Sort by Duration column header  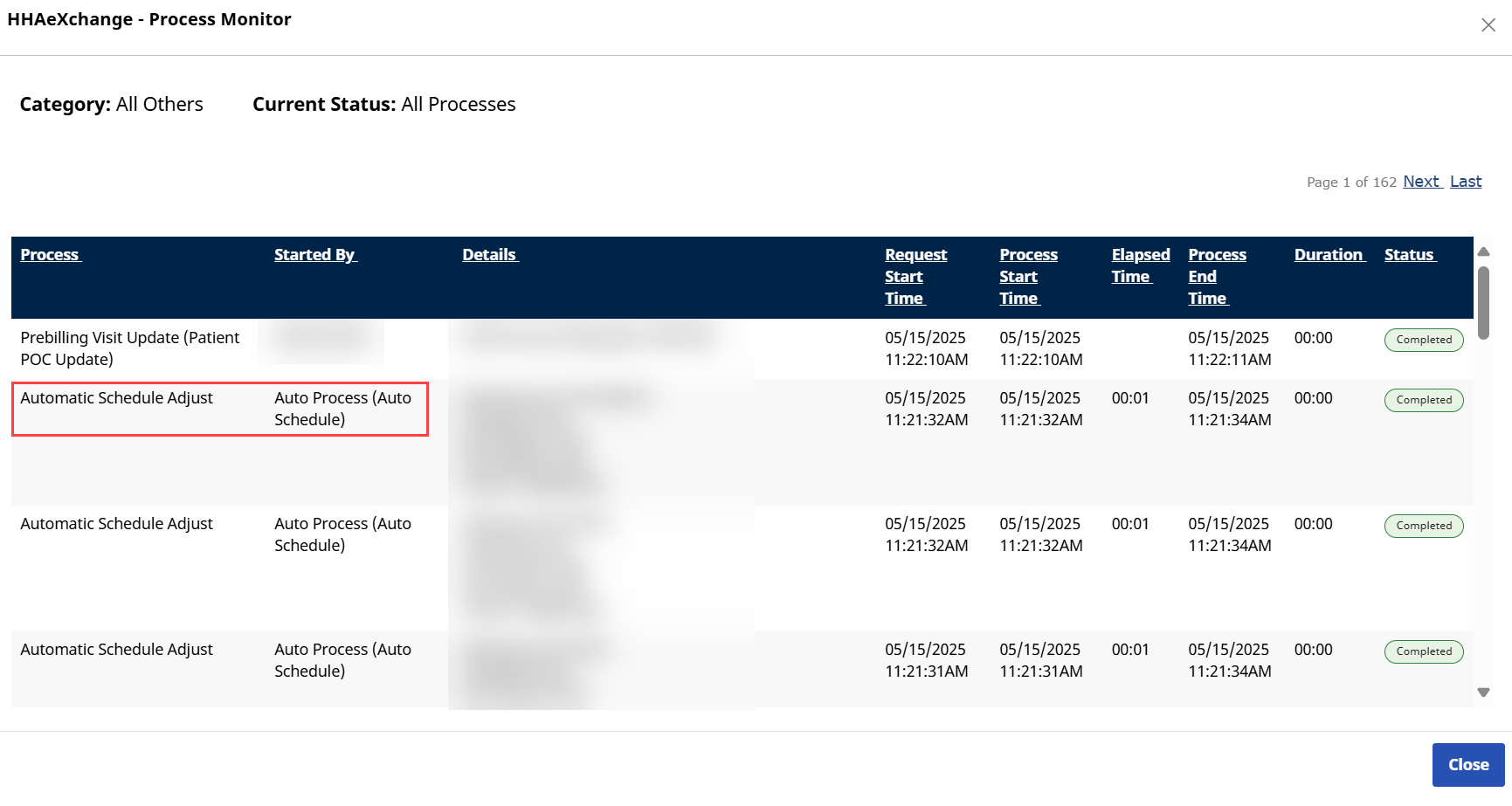(x=1329, y=255)
